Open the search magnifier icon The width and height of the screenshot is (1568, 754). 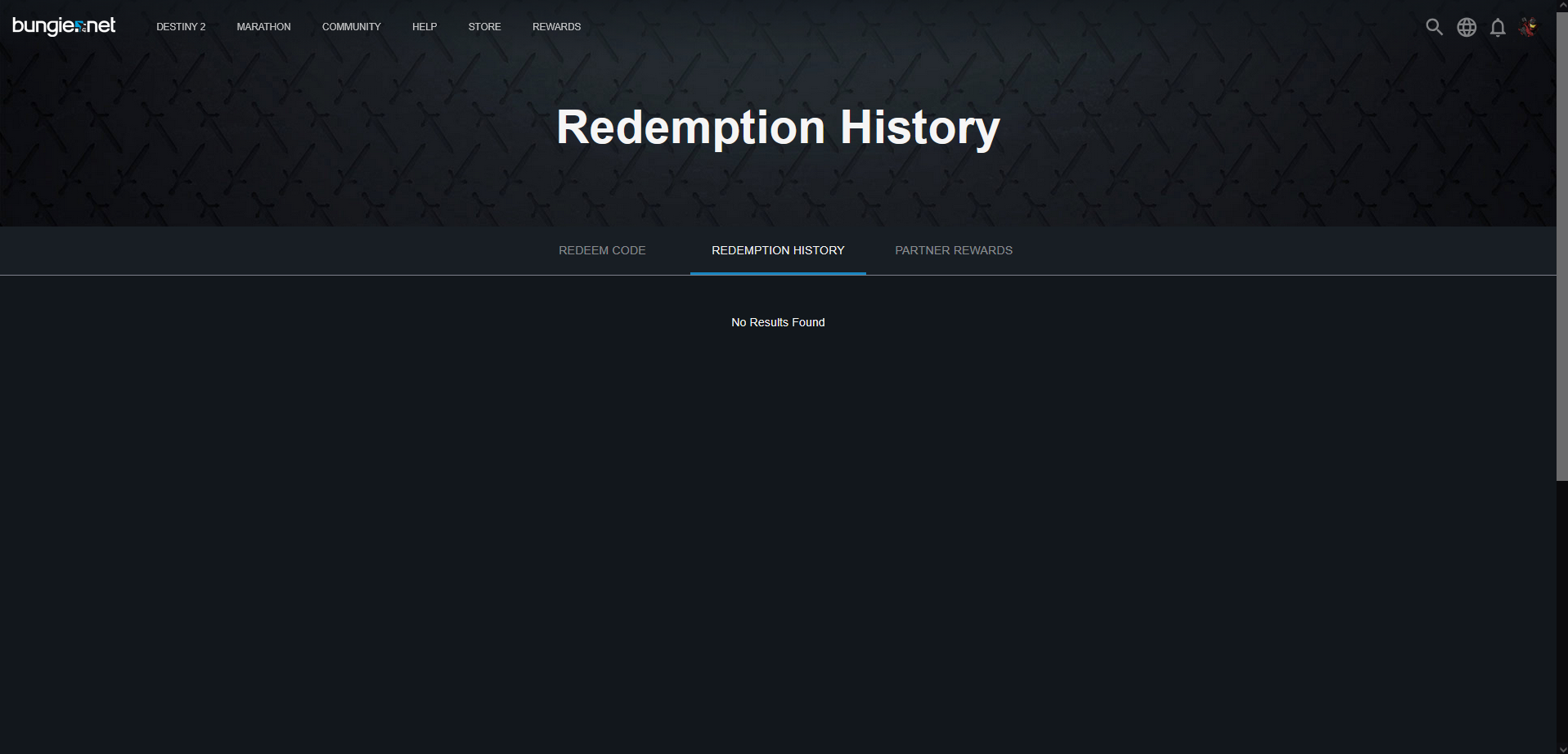point(1434,27)
